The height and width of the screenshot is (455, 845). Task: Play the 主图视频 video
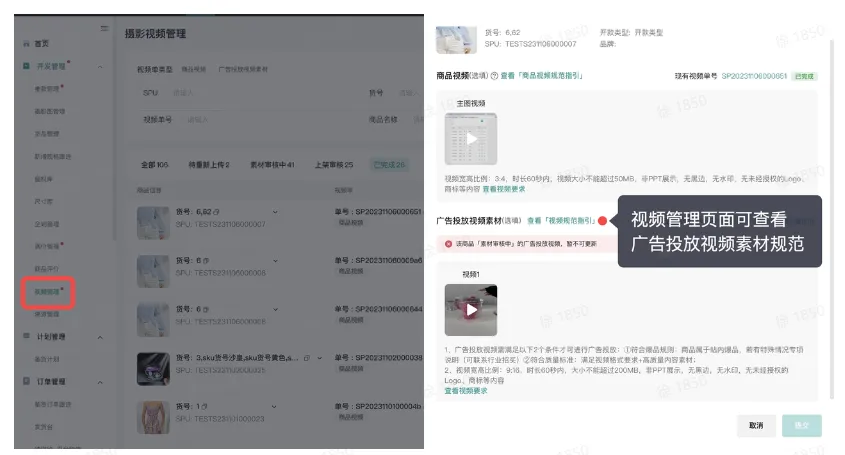[x=471, y=139]
